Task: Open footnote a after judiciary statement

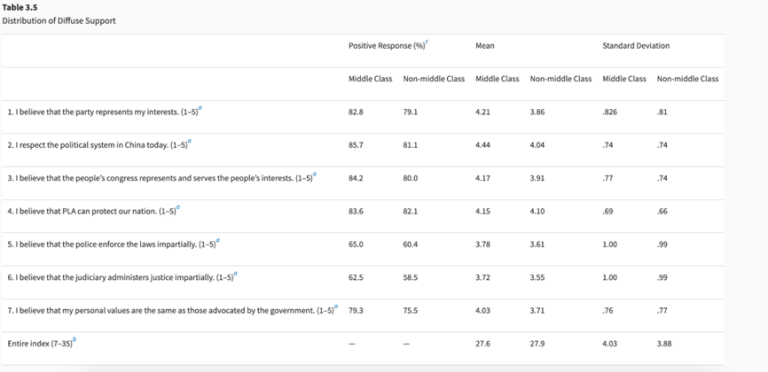Action: tap(236, 274)
